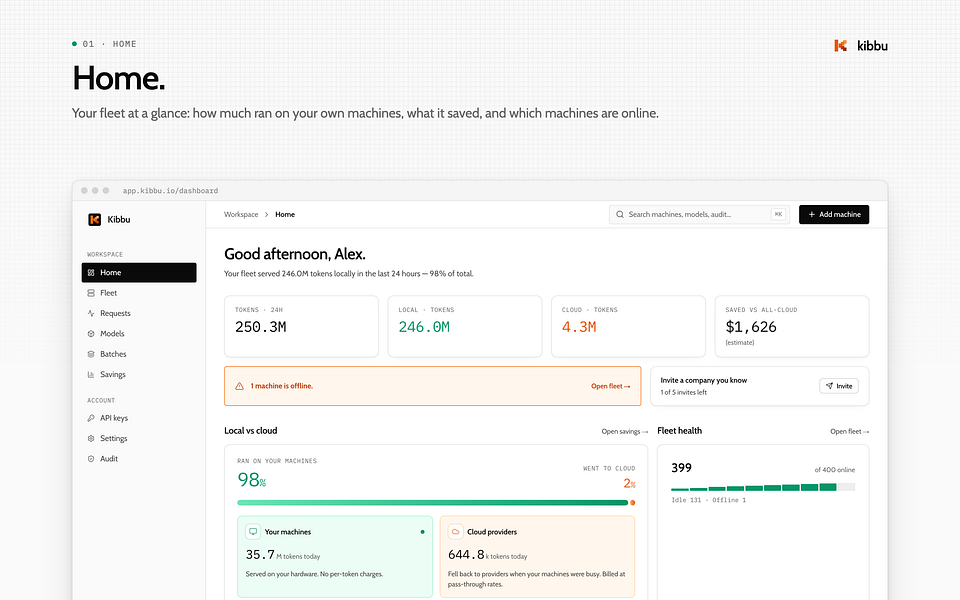
Task: Click the Cloud providers cloud icon
Action: pos(456,532)
